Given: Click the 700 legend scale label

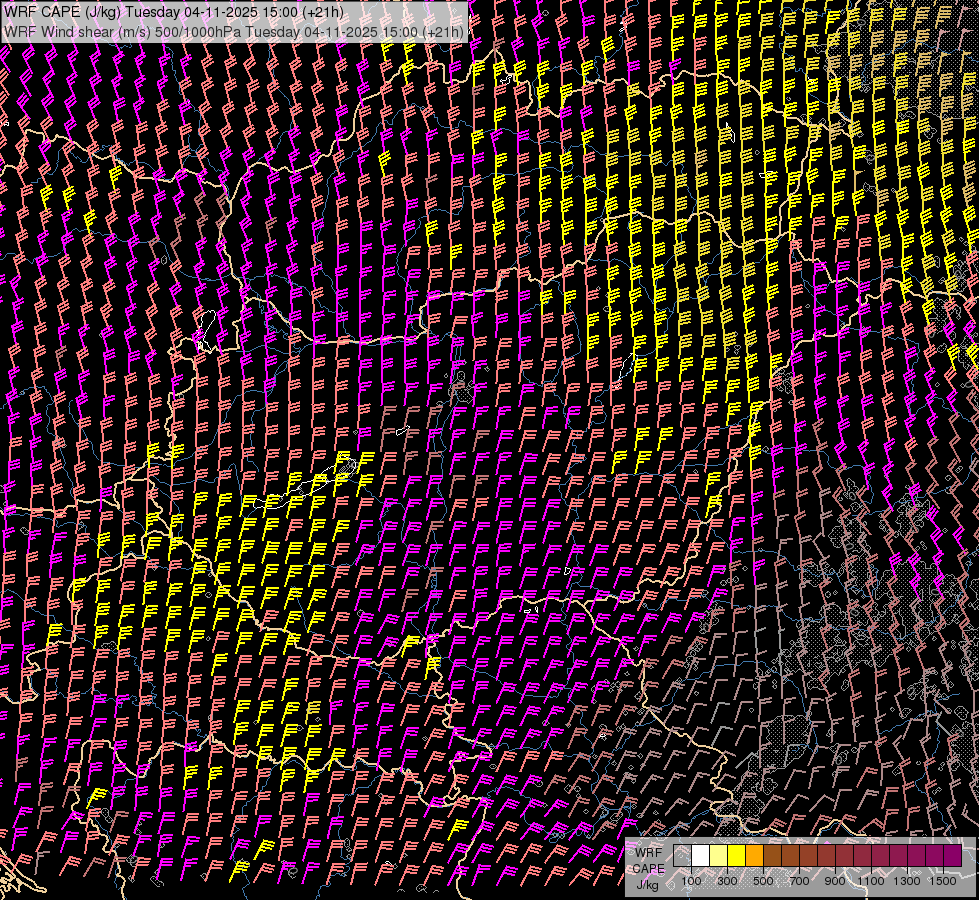Looking at the screenshot, I should pos(799,881).
